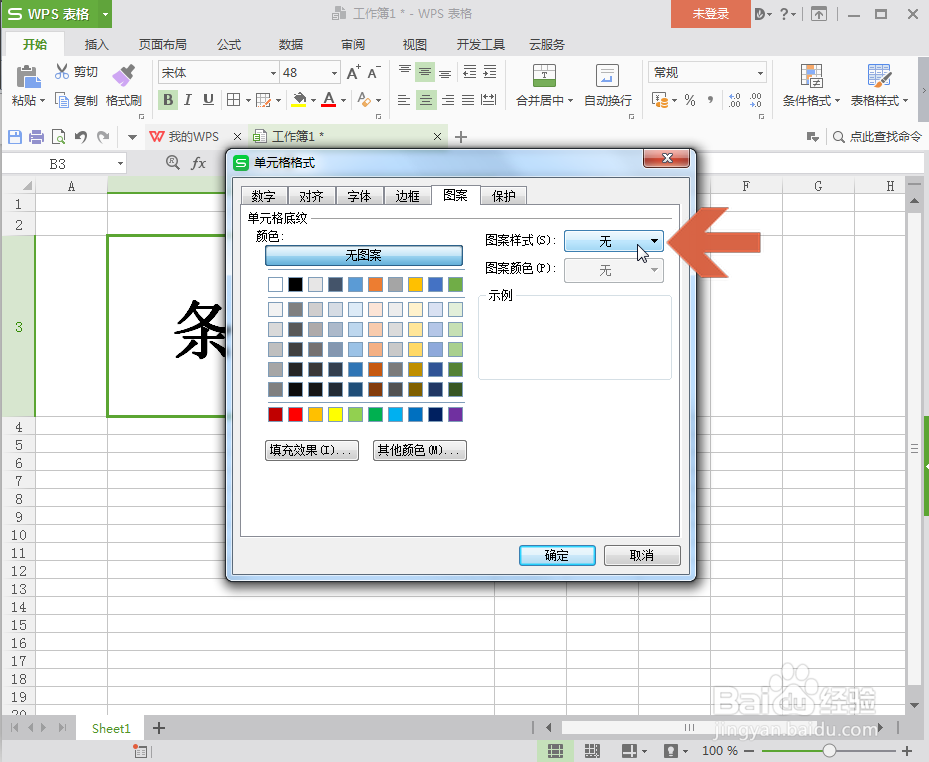Click the Redo arrow icon

103,137
